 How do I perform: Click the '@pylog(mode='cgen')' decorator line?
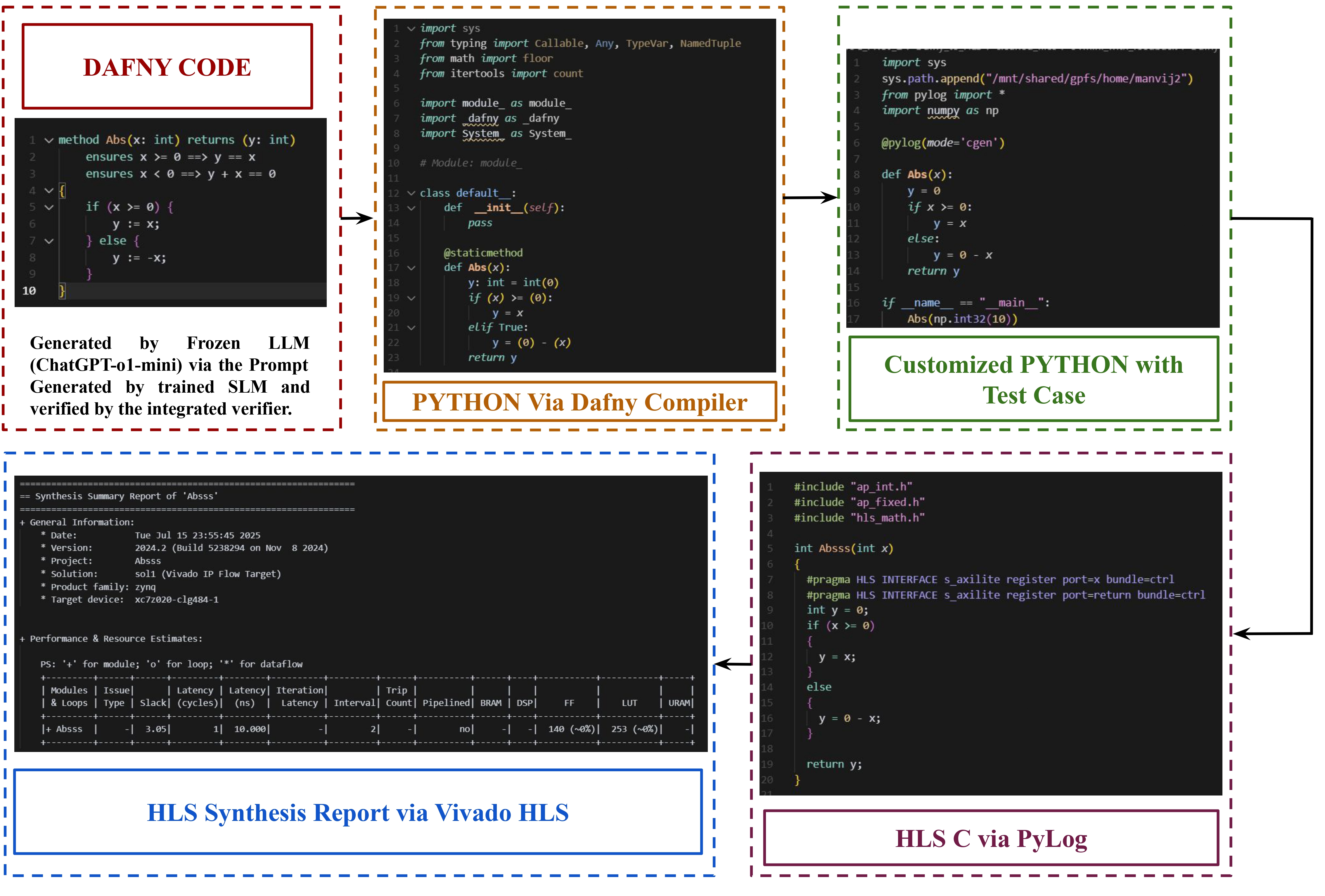943,143
